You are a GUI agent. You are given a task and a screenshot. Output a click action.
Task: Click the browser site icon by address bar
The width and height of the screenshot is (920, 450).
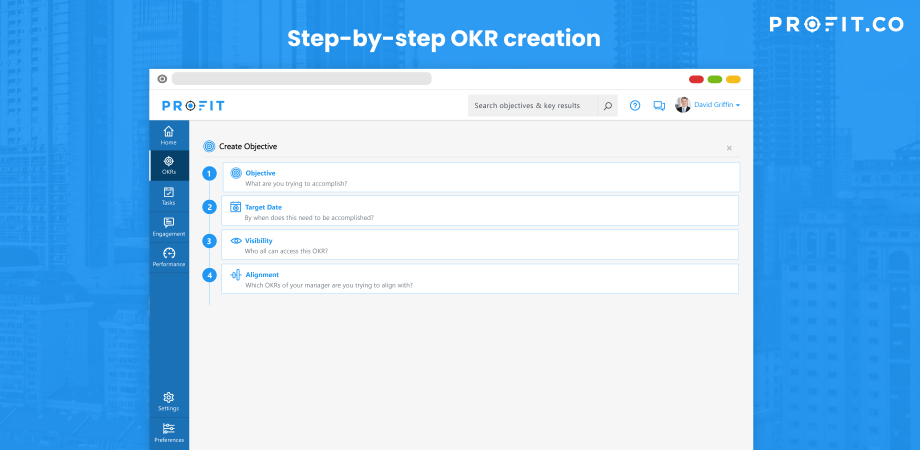coord(162,79)
